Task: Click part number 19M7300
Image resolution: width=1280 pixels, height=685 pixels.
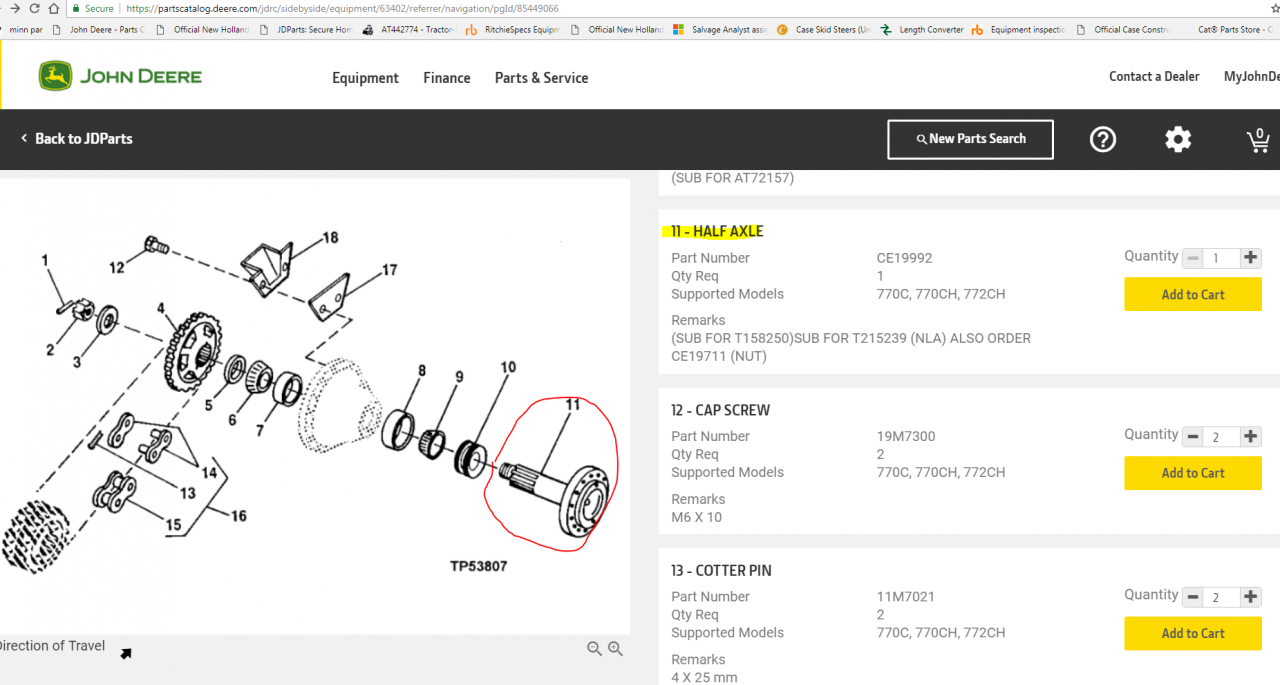Action: click(x=906, y=436)
